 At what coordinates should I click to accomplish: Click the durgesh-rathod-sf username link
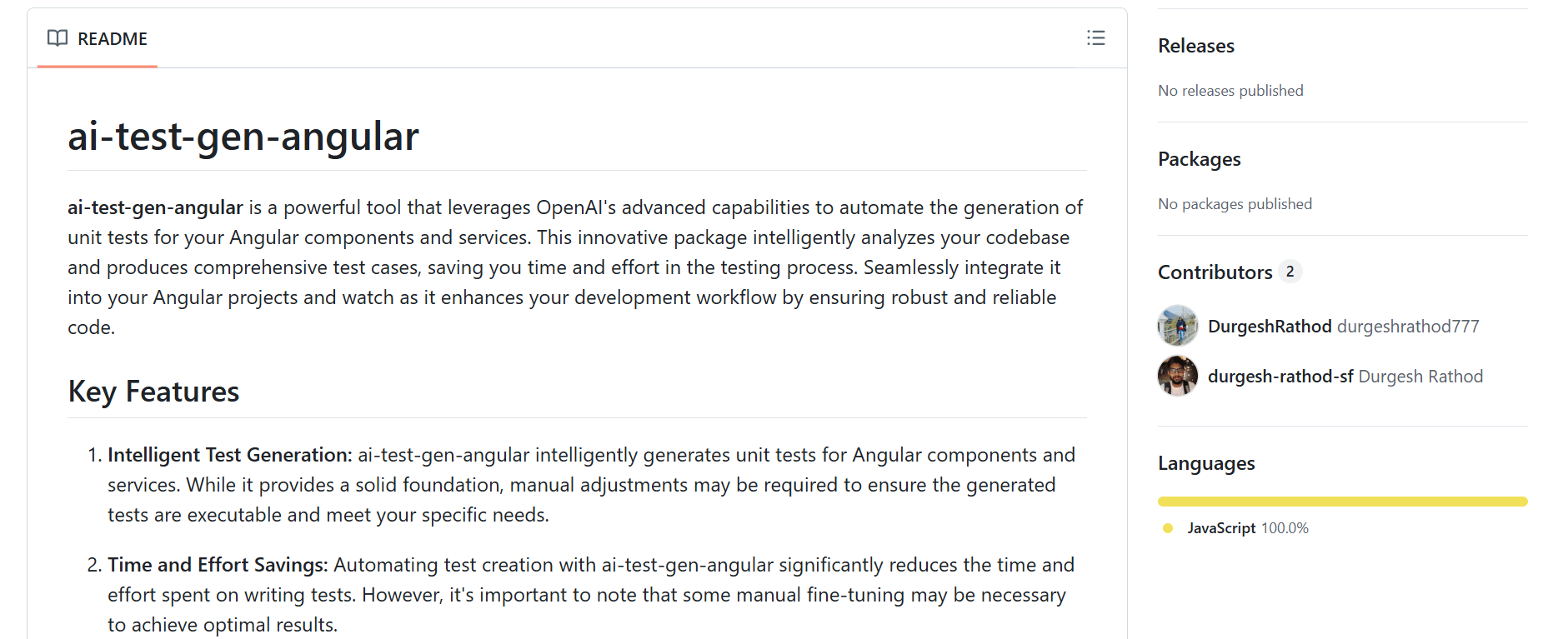coord(1280,377)
